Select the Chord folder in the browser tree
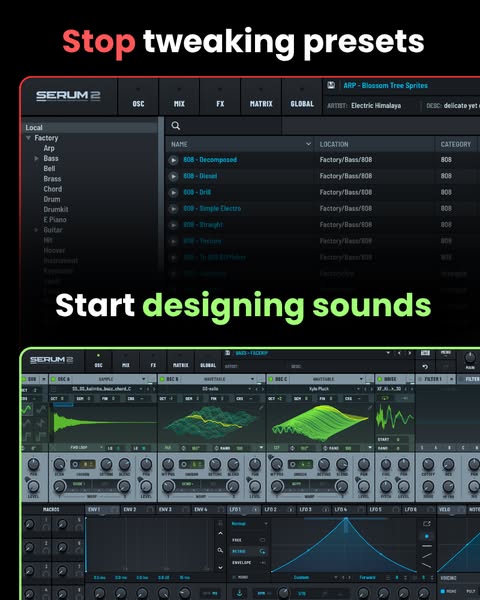Image resolution: width=480 pixels, height=600 pixels. click(x=53, y=189)
